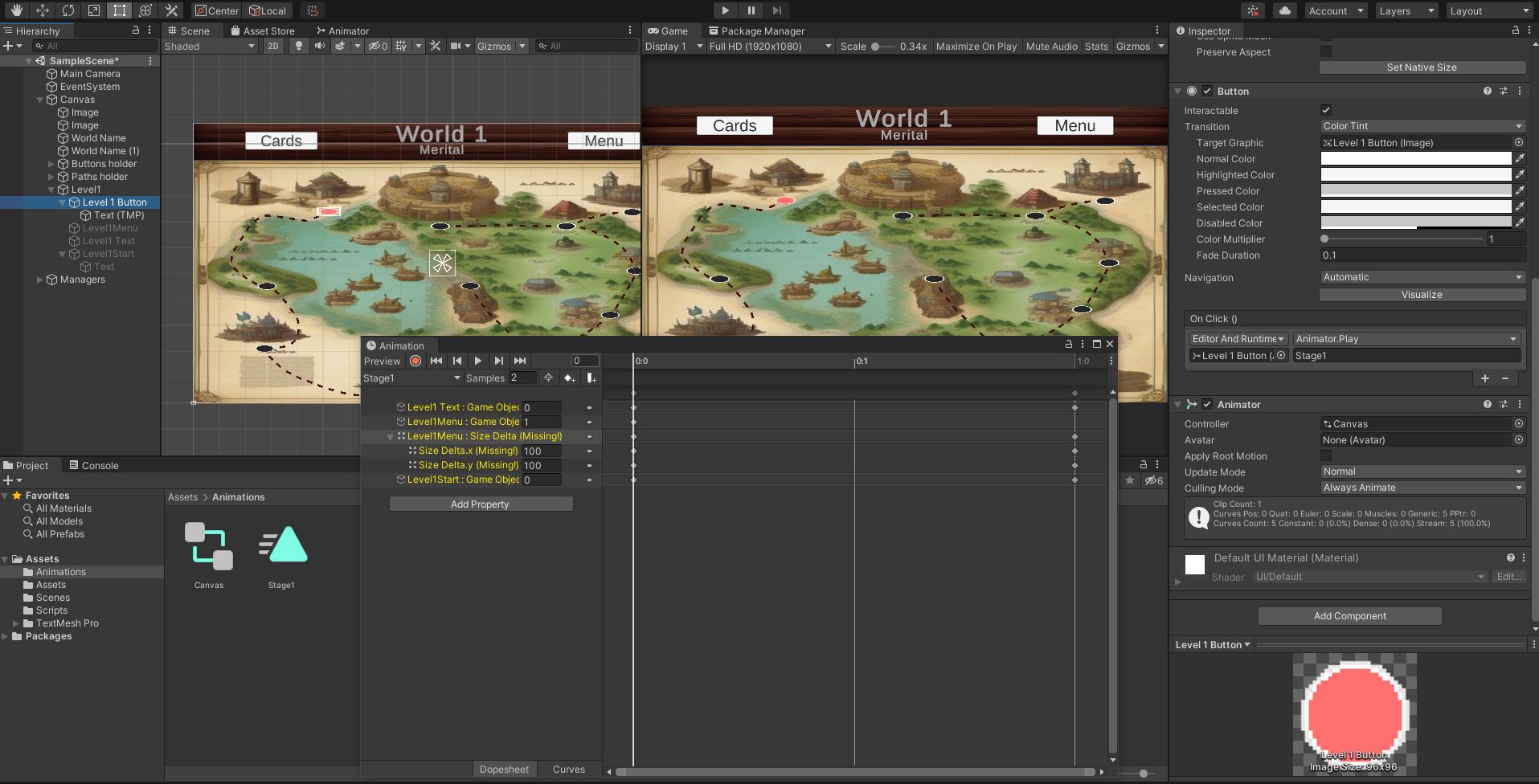Enable Apply Root Motion on the Animator
Viewport: 1539px width, 784px height.
tap(1326, 455)
